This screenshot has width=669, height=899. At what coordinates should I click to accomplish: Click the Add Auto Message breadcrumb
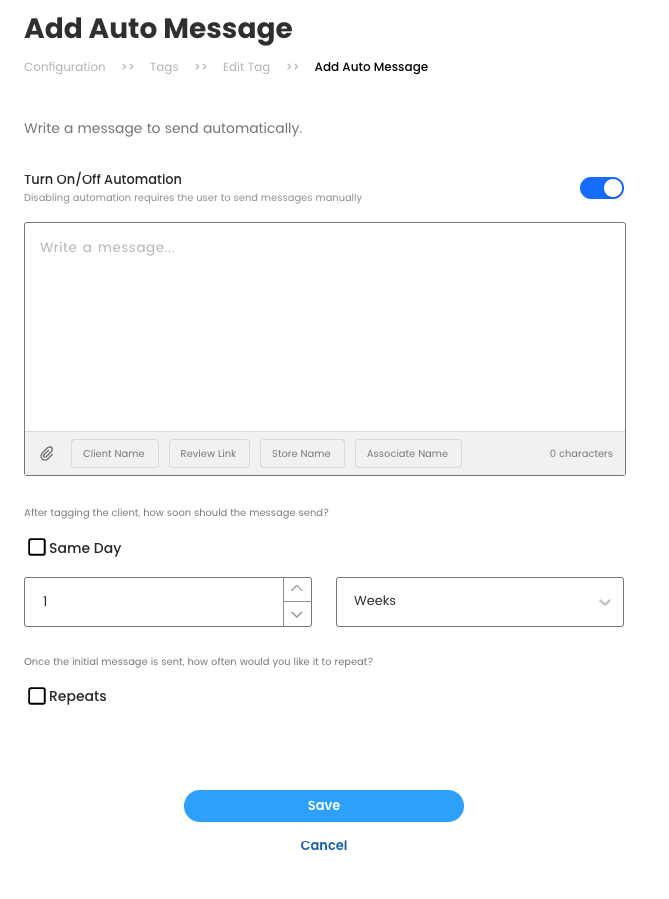tap(371, 67)
